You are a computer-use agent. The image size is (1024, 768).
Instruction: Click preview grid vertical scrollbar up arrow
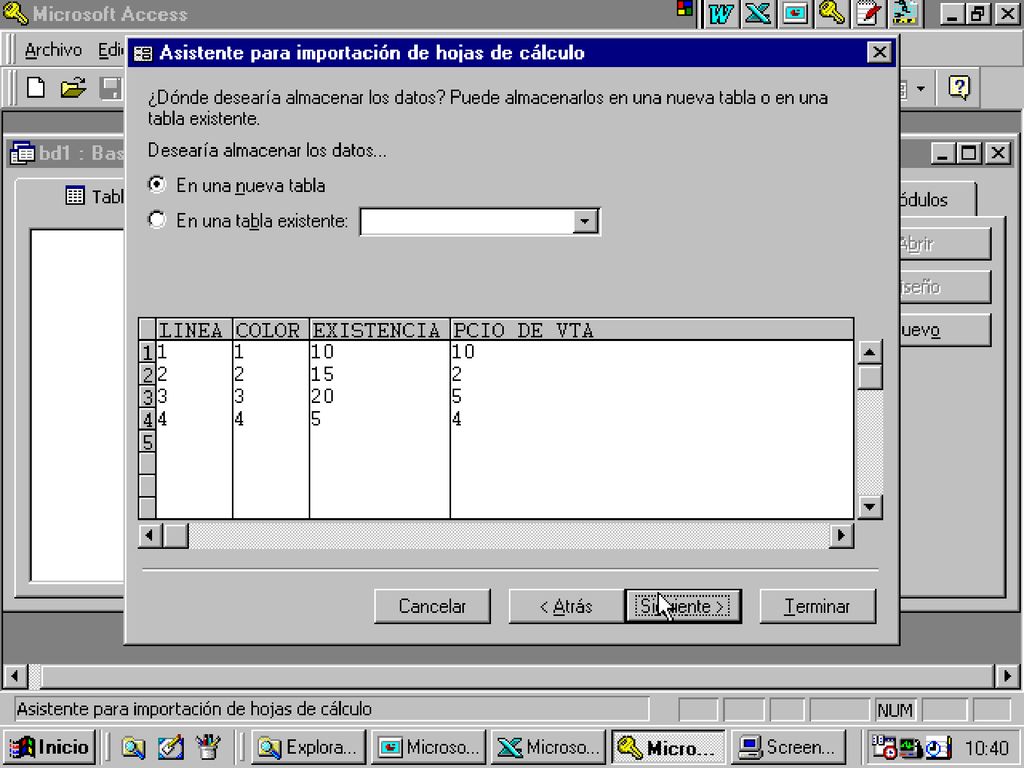[870, 353]
